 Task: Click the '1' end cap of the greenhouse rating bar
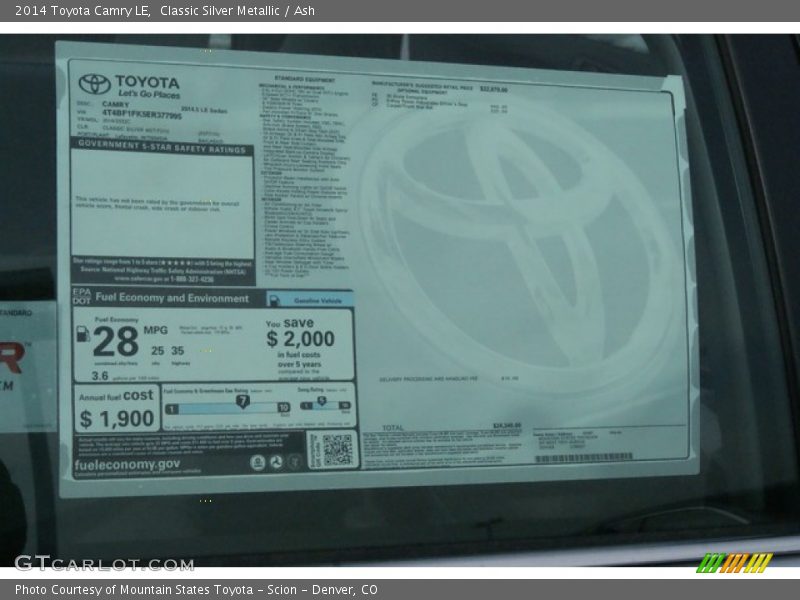coord(172,409)
